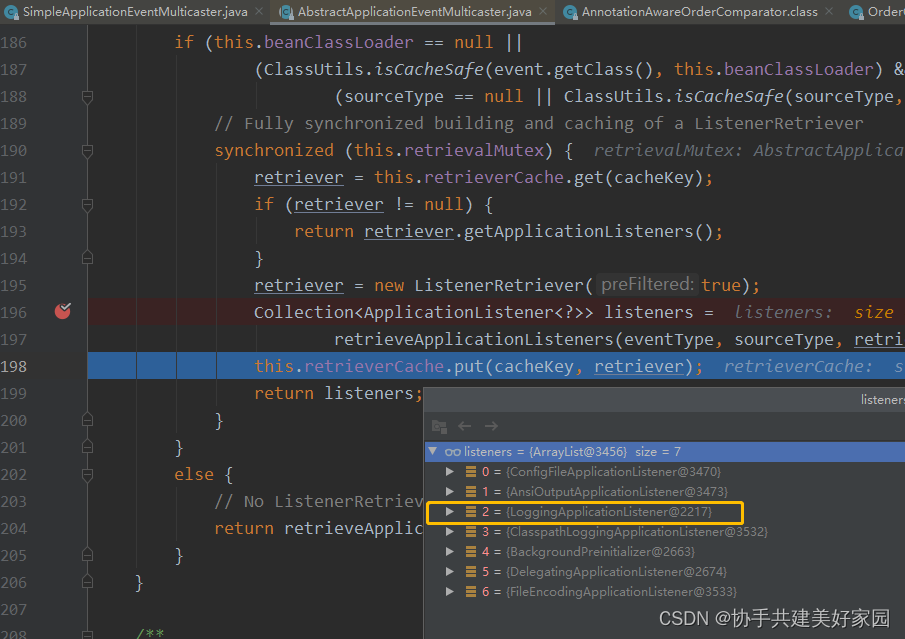The width and height of the screenshot is (905, 639).
Task: Collapse the listeners ArrayList node
Action: (x=433, y=451)
